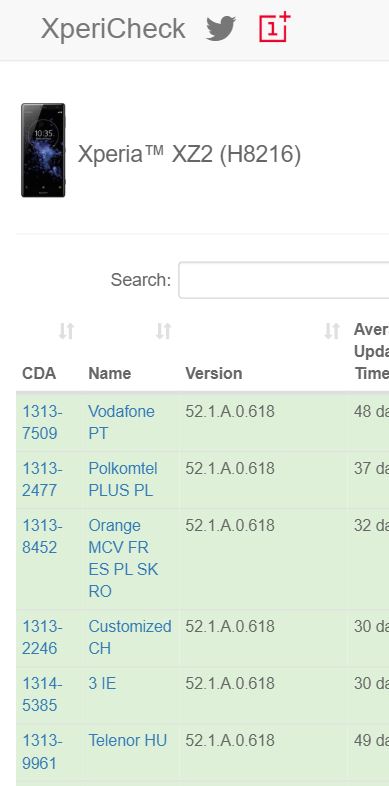The image size is (389, 786).
Task: Open the Telenor HU link
Action: [127, 740]
